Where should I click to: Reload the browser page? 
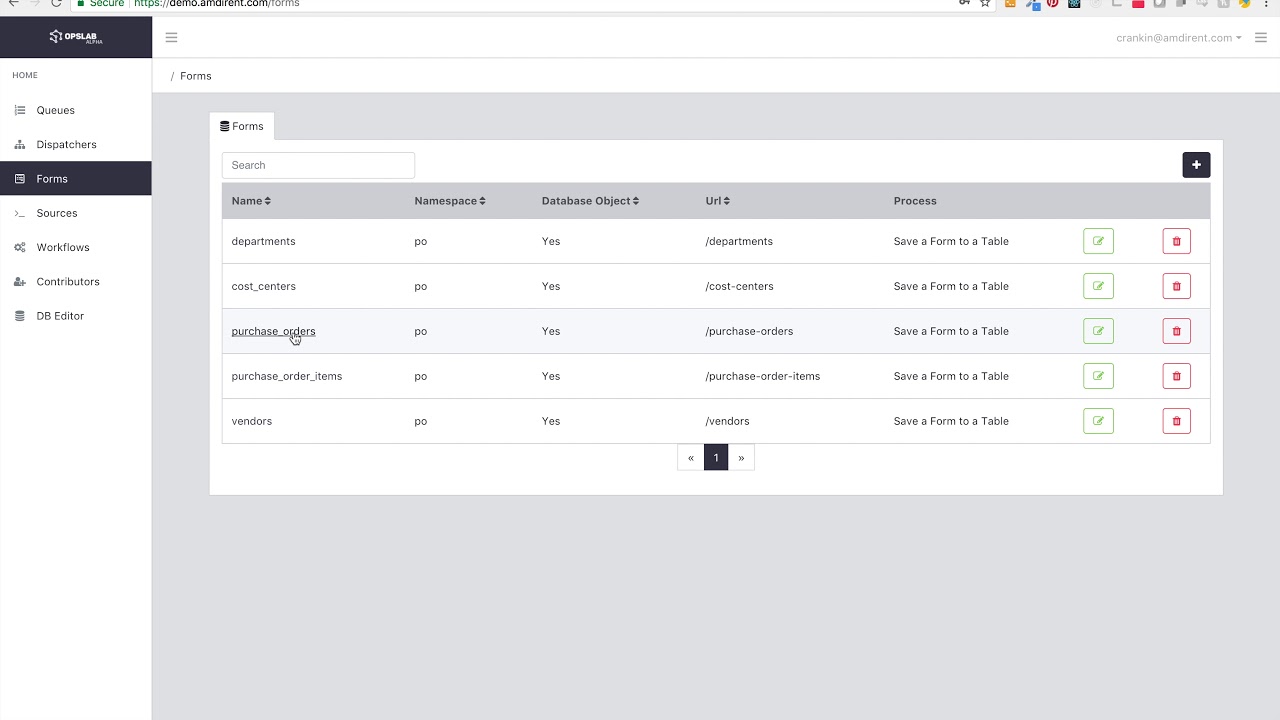[56, 4]
